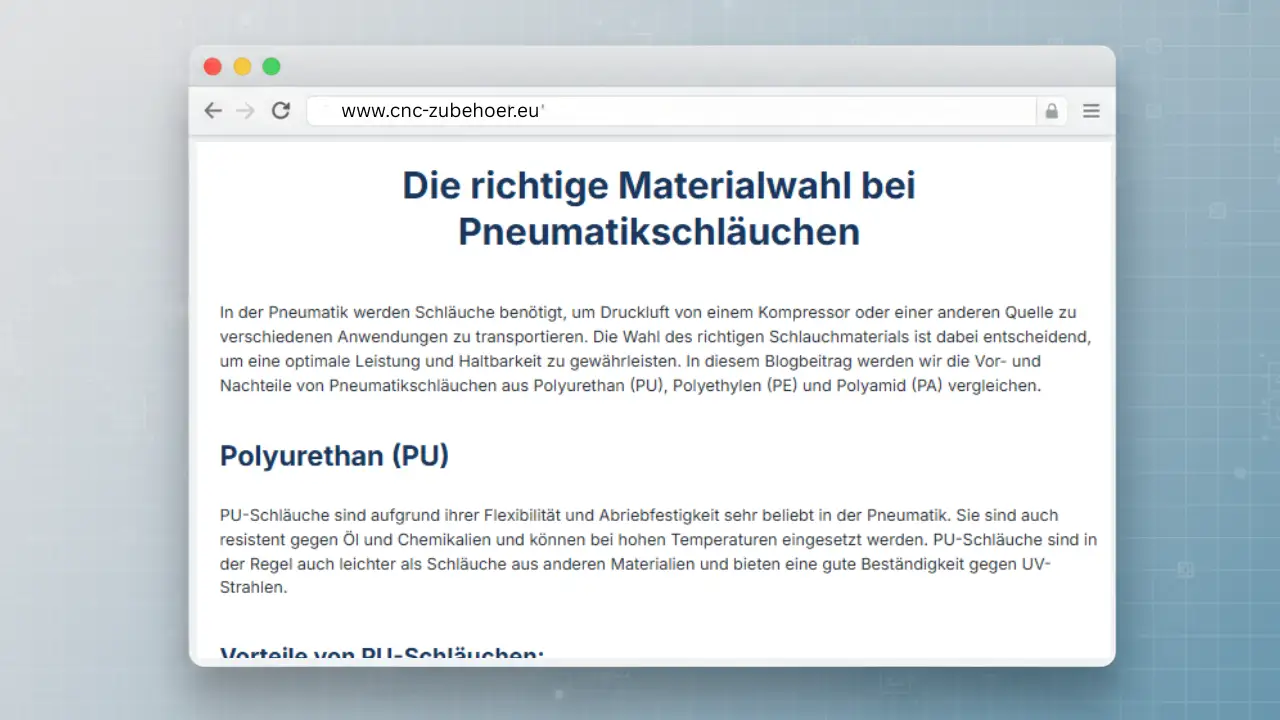Click the address bar www.cnc-zubehoer.eu

pyautogui.click(x=671, y=111)
